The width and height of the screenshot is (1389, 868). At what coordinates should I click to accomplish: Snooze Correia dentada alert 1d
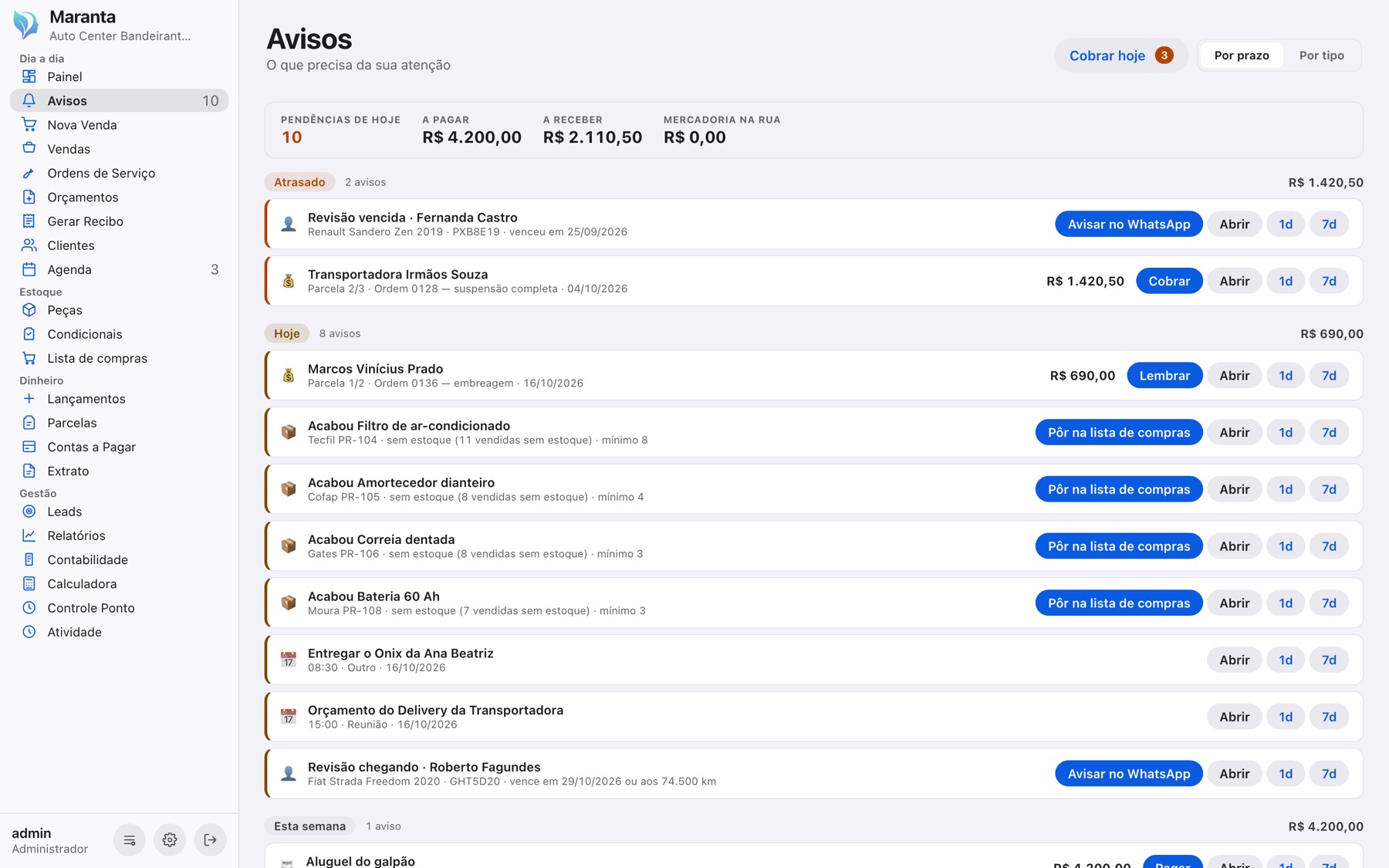(x=1285, y=546)
